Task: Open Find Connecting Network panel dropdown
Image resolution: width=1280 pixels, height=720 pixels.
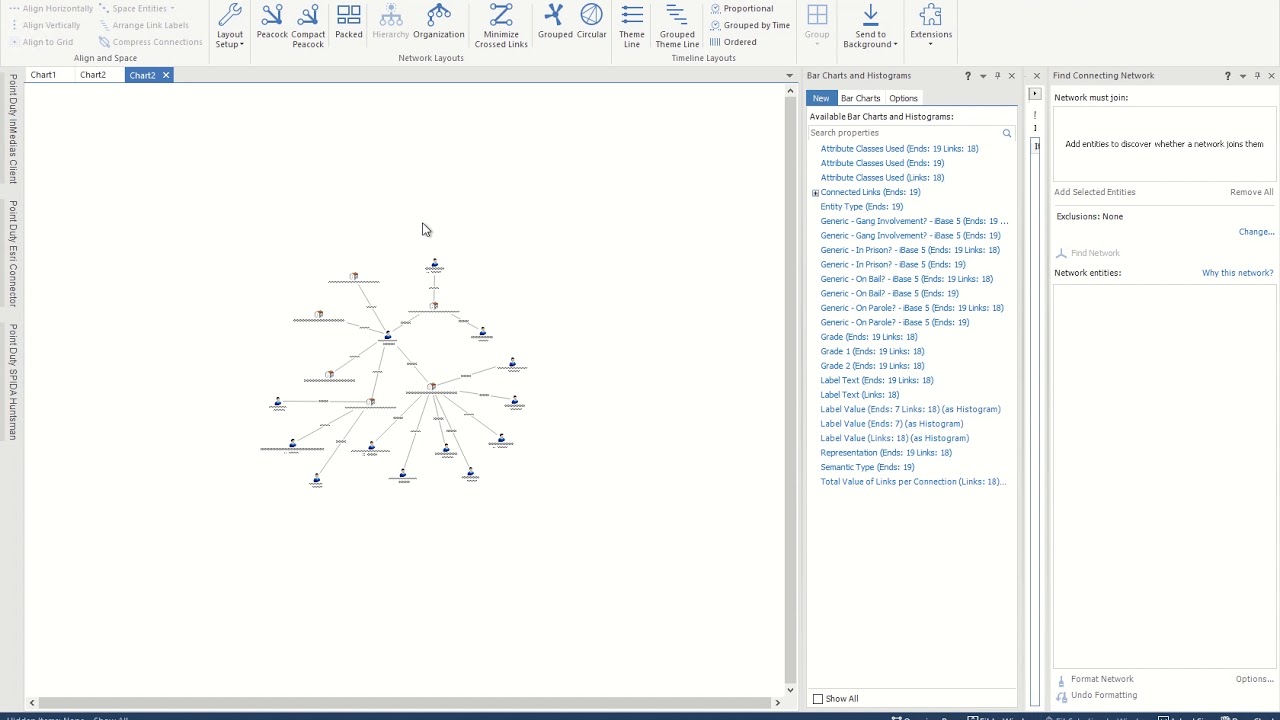Action: pyautogui.click(x=1243, y=76)
